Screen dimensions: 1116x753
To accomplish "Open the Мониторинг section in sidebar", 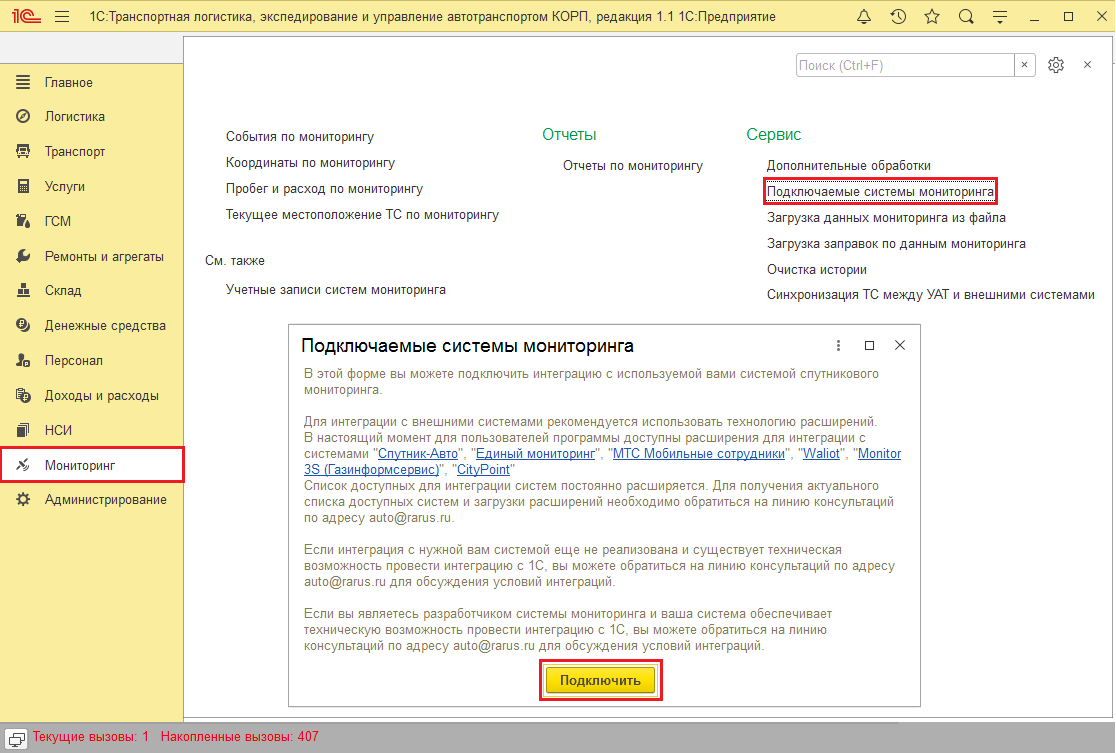I will (80, 465).
